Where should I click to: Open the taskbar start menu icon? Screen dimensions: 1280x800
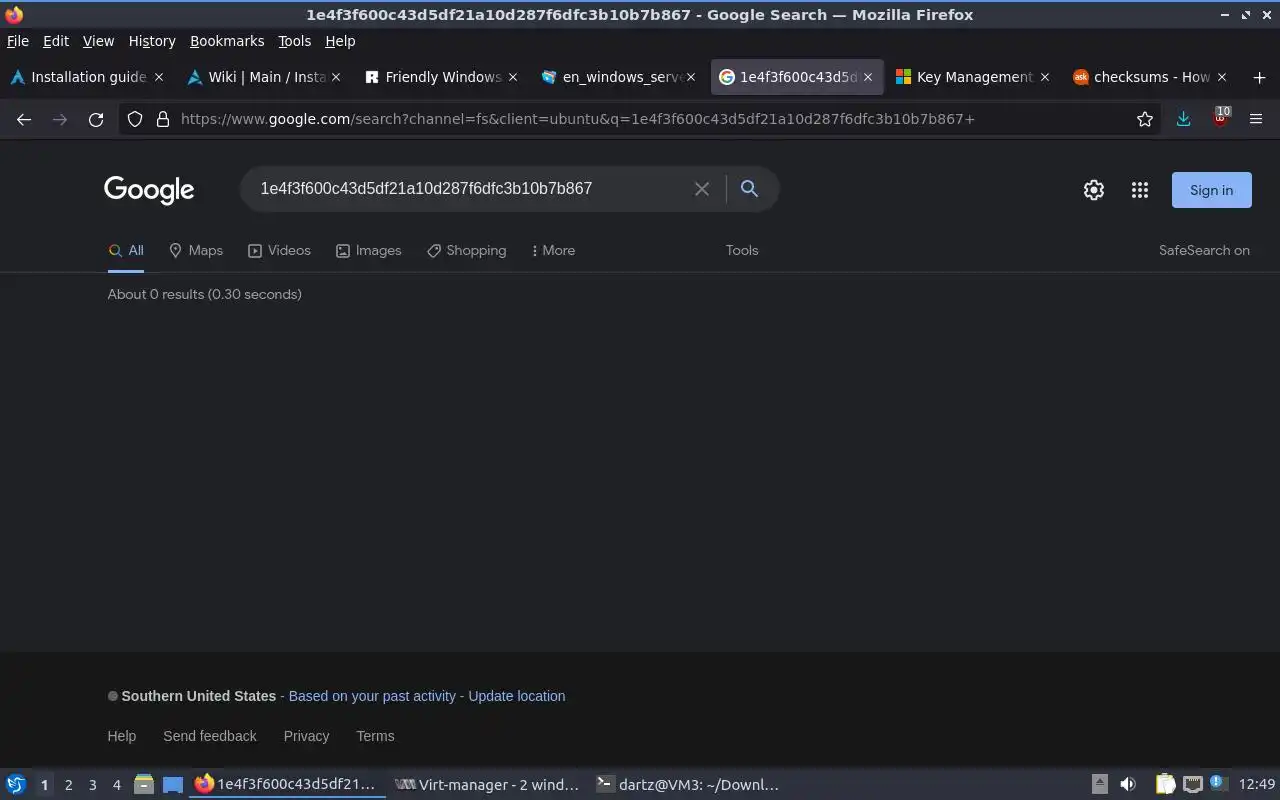(16, 784)
